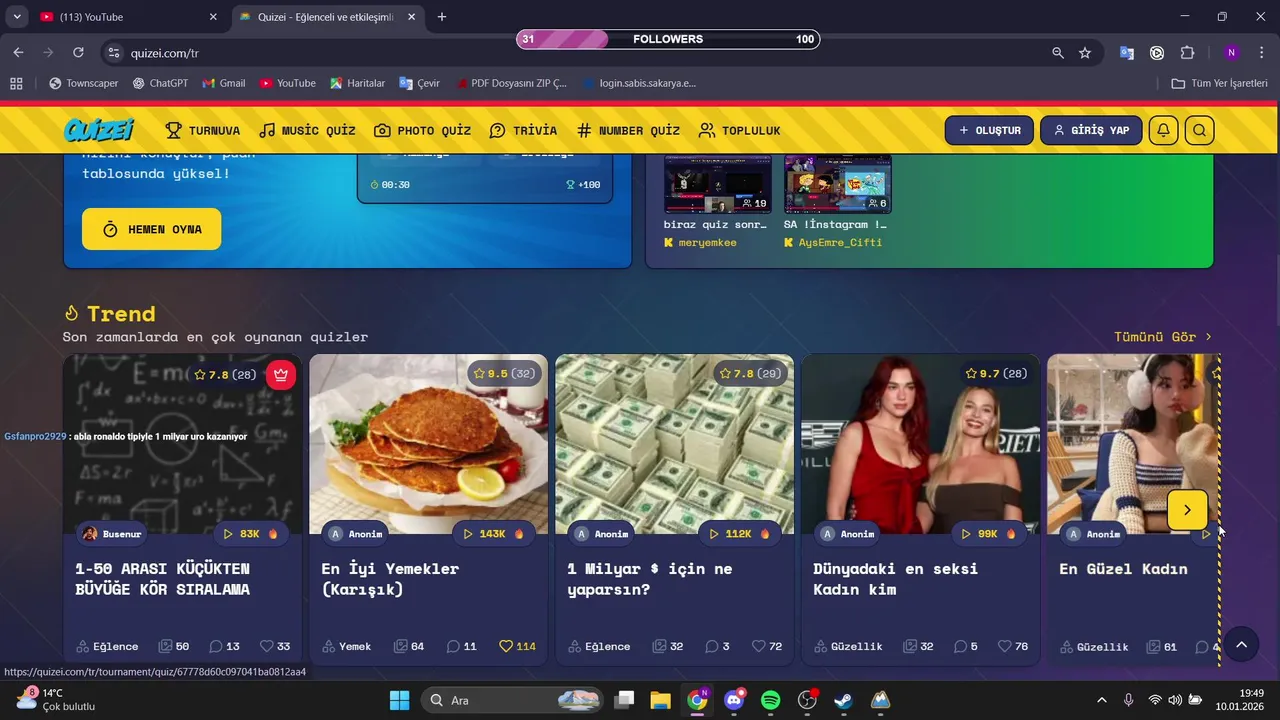This screenshot has width=1280, height=720.
Task: Click meryemkee streamer name
Action: click(x=707, y=243)
